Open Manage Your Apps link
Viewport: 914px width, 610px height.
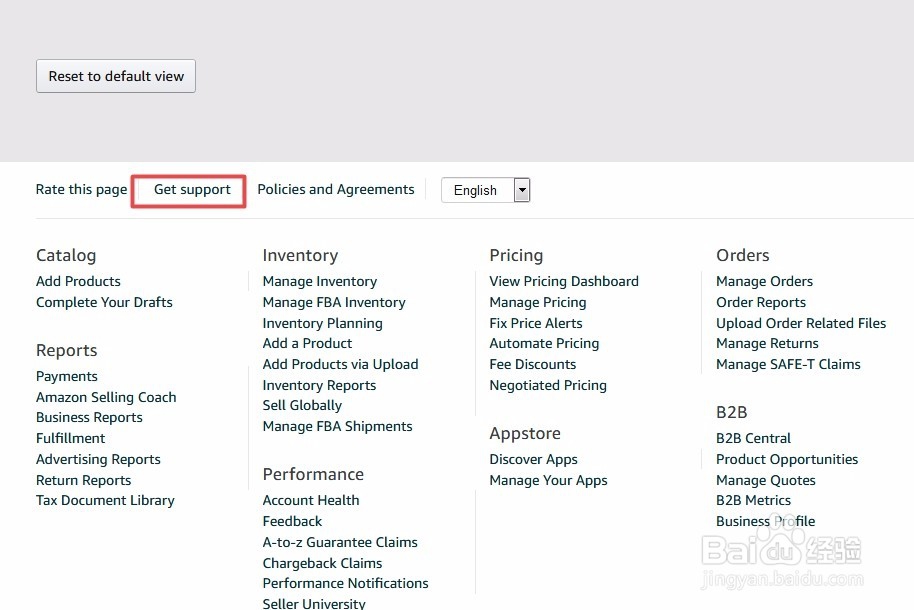tap(548, 480)
